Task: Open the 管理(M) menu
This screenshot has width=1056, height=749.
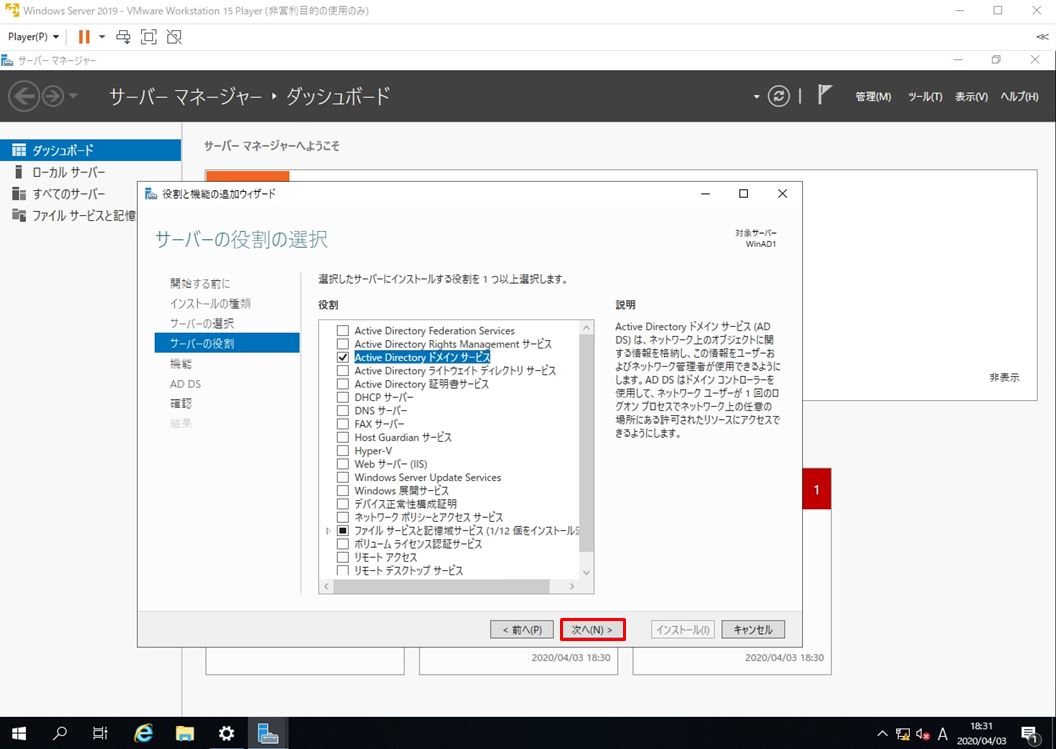Action: (873, 97)
